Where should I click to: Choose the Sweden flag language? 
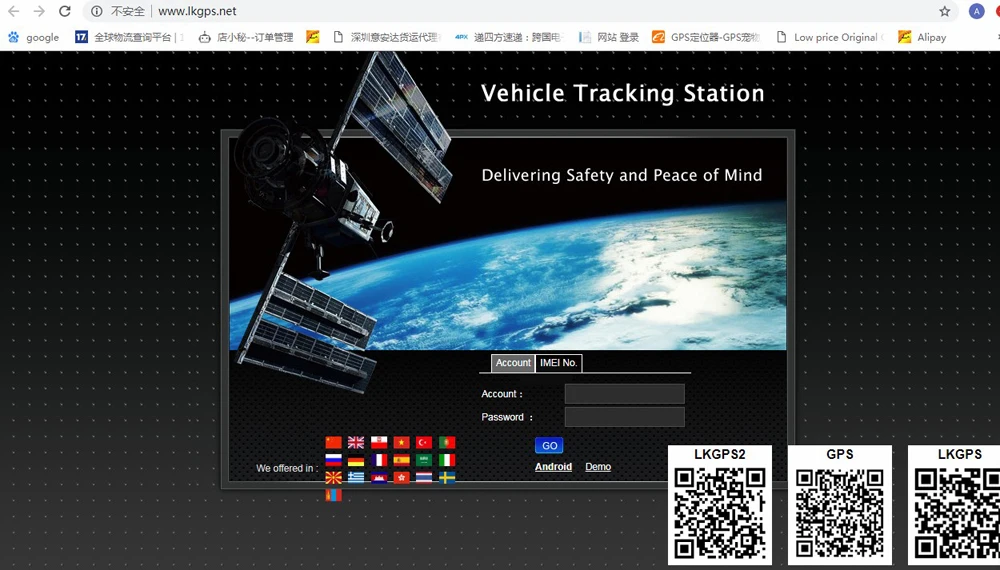(447, 478)
